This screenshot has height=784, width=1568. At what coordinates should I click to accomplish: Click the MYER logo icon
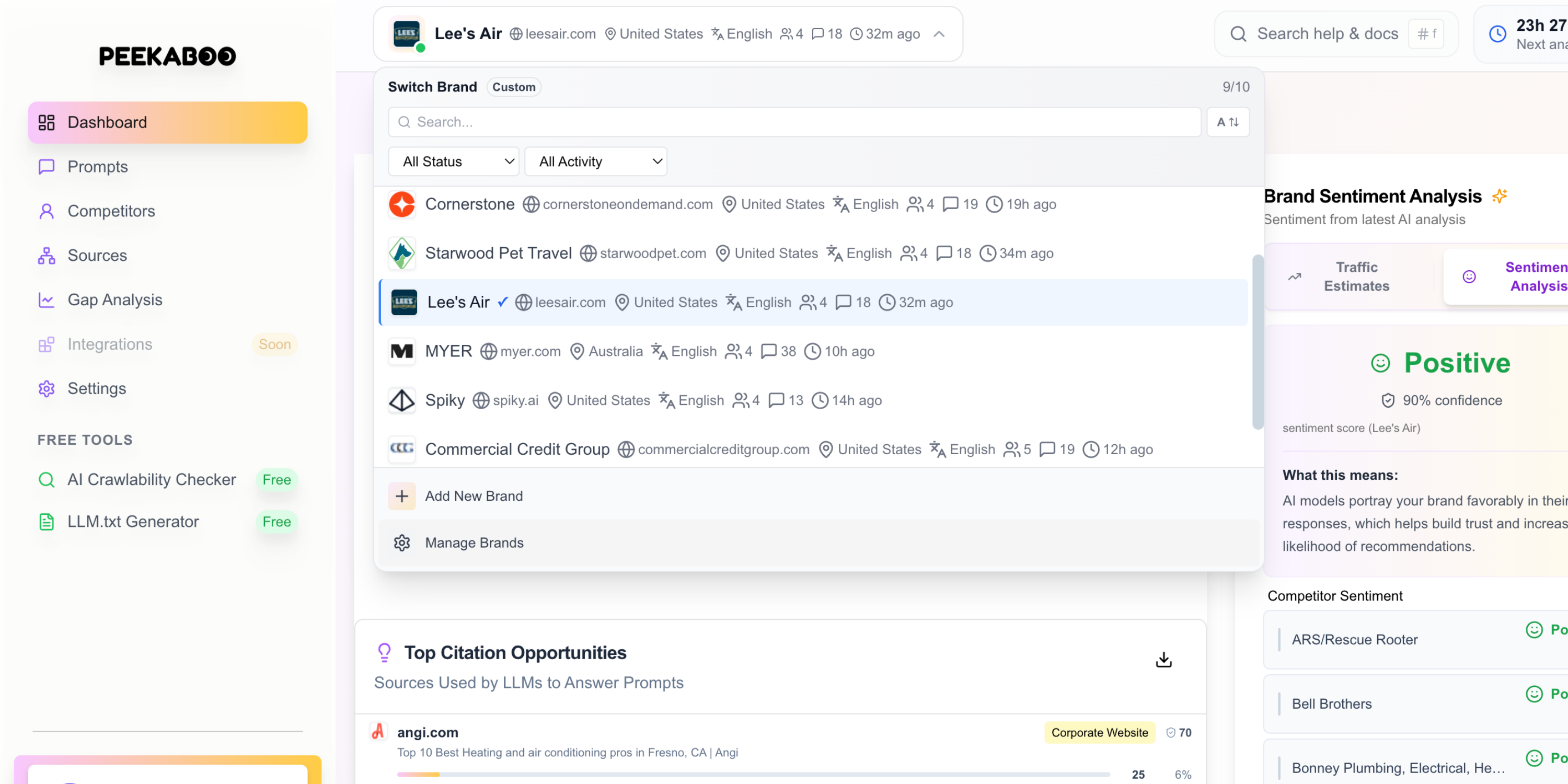(402, 351)
